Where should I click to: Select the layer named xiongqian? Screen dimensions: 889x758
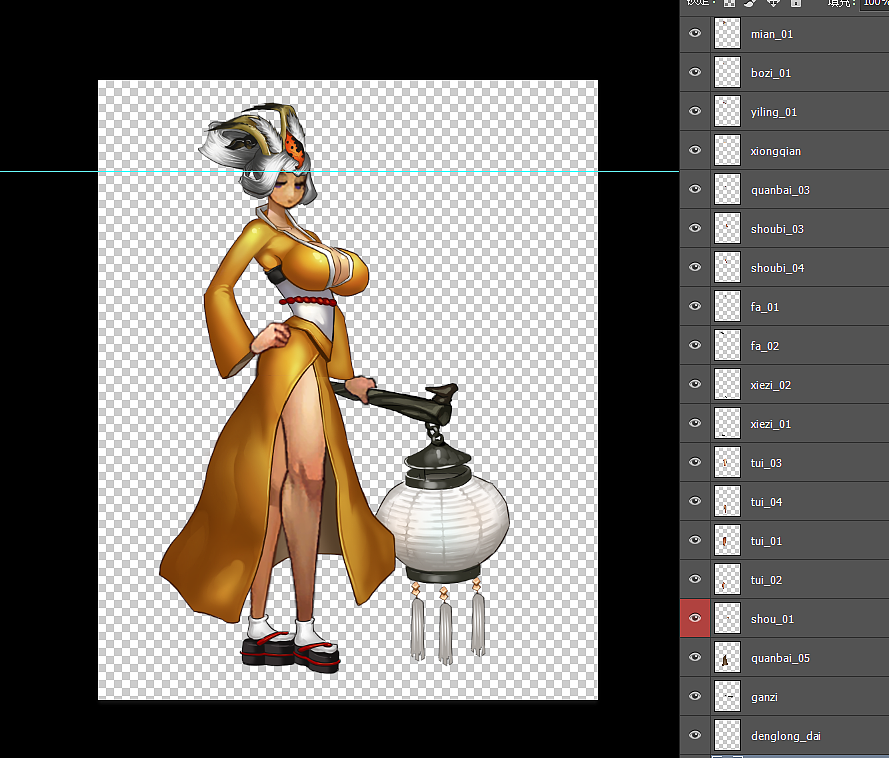tap(776, 151)
